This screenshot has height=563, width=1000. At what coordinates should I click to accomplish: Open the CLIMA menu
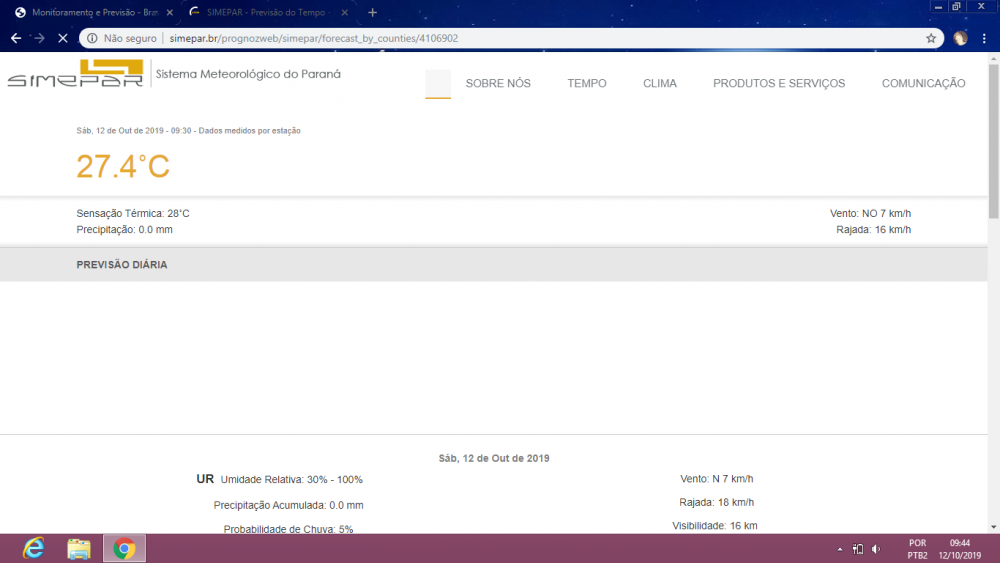pos(659,84)
